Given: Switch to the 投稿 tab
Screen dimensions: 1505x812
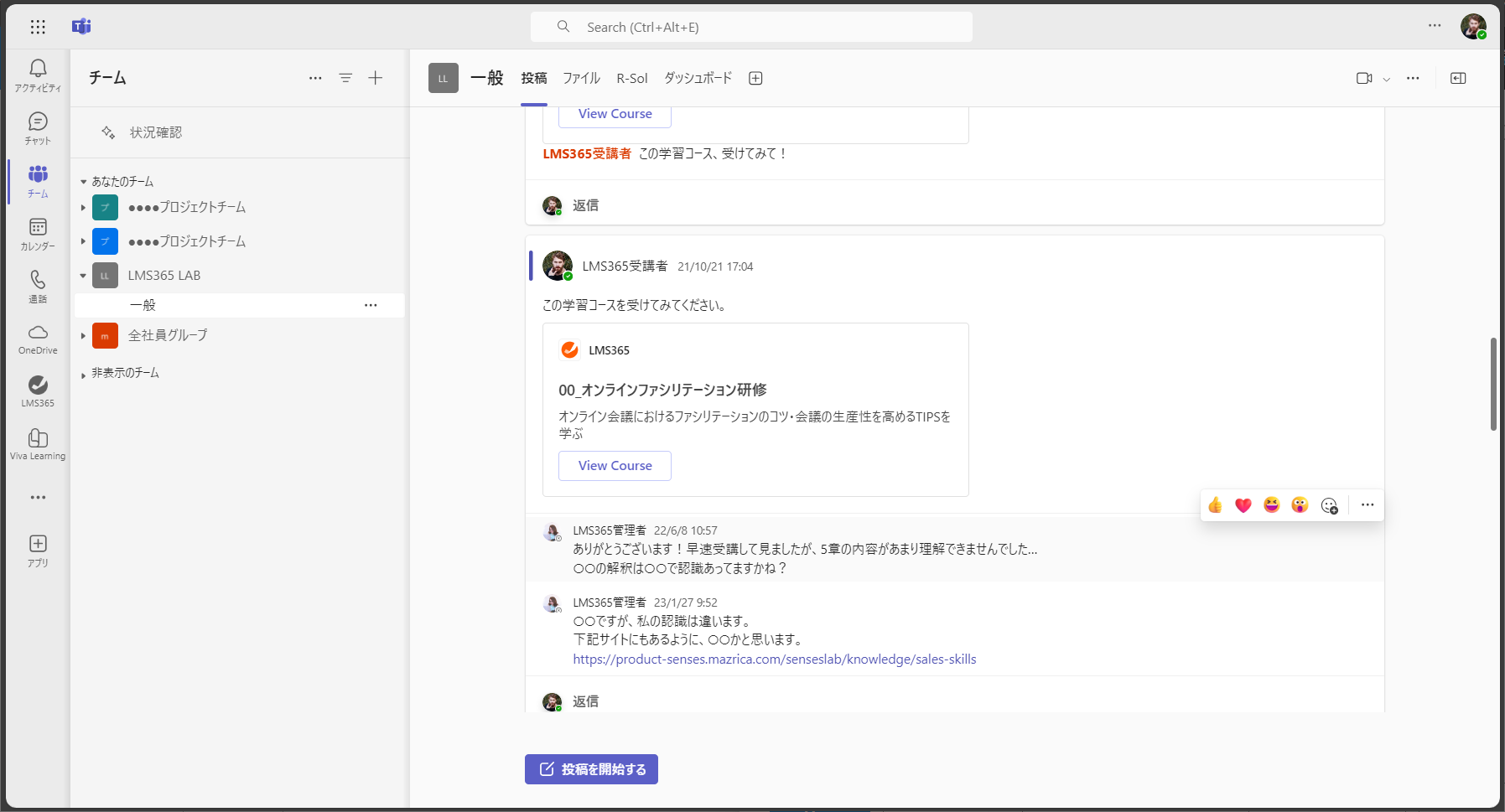Looking at the screenshot, I should [534, 78].
